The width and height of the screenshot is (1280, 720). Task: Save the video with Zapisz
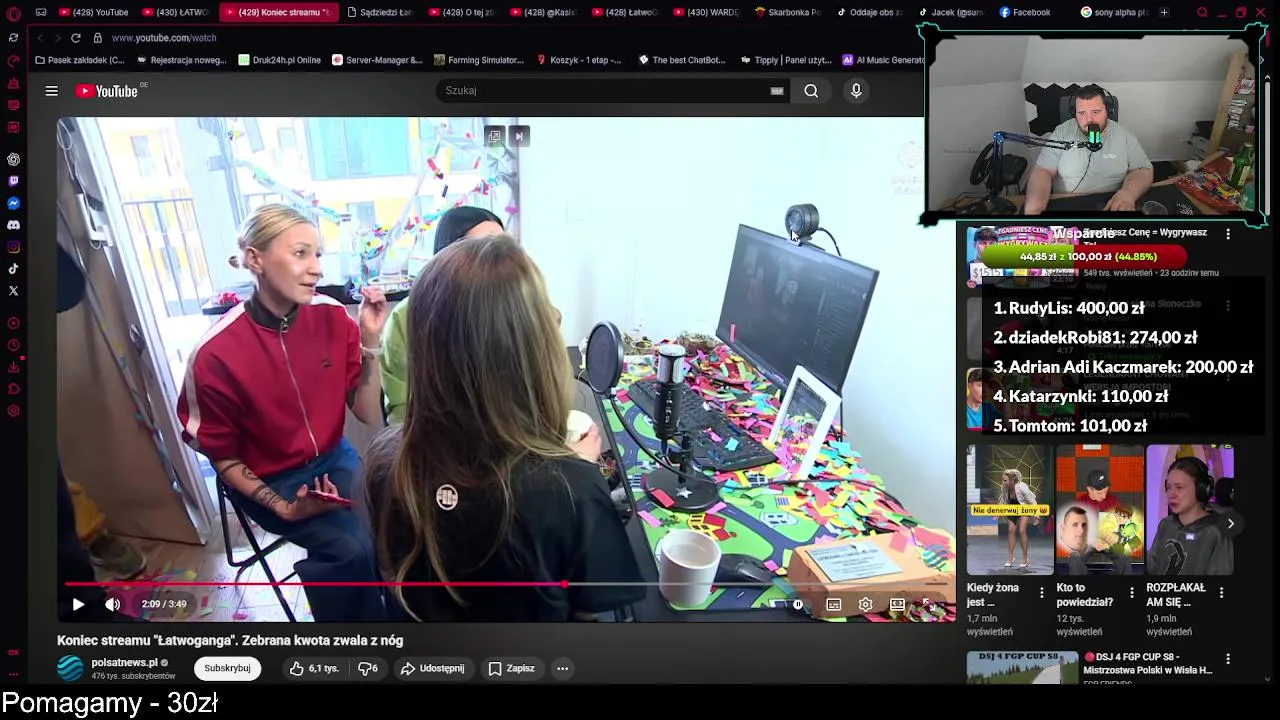511,668
